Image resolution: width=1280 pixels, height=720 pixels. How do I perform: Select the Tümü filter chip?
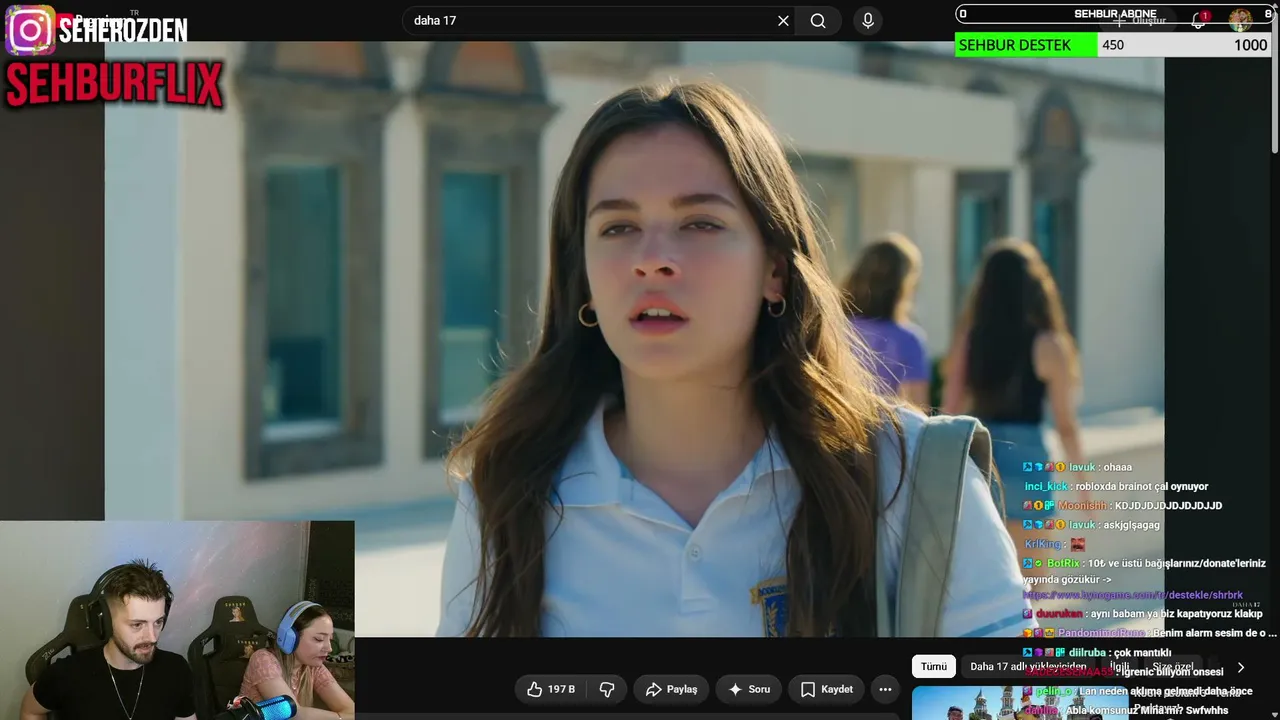coord(934,667)
